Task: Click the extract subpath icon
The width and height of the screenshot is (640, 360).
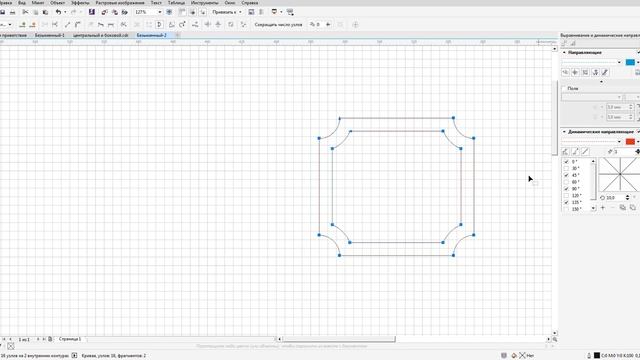Action: pyautogui.click(x=137, y=24)
